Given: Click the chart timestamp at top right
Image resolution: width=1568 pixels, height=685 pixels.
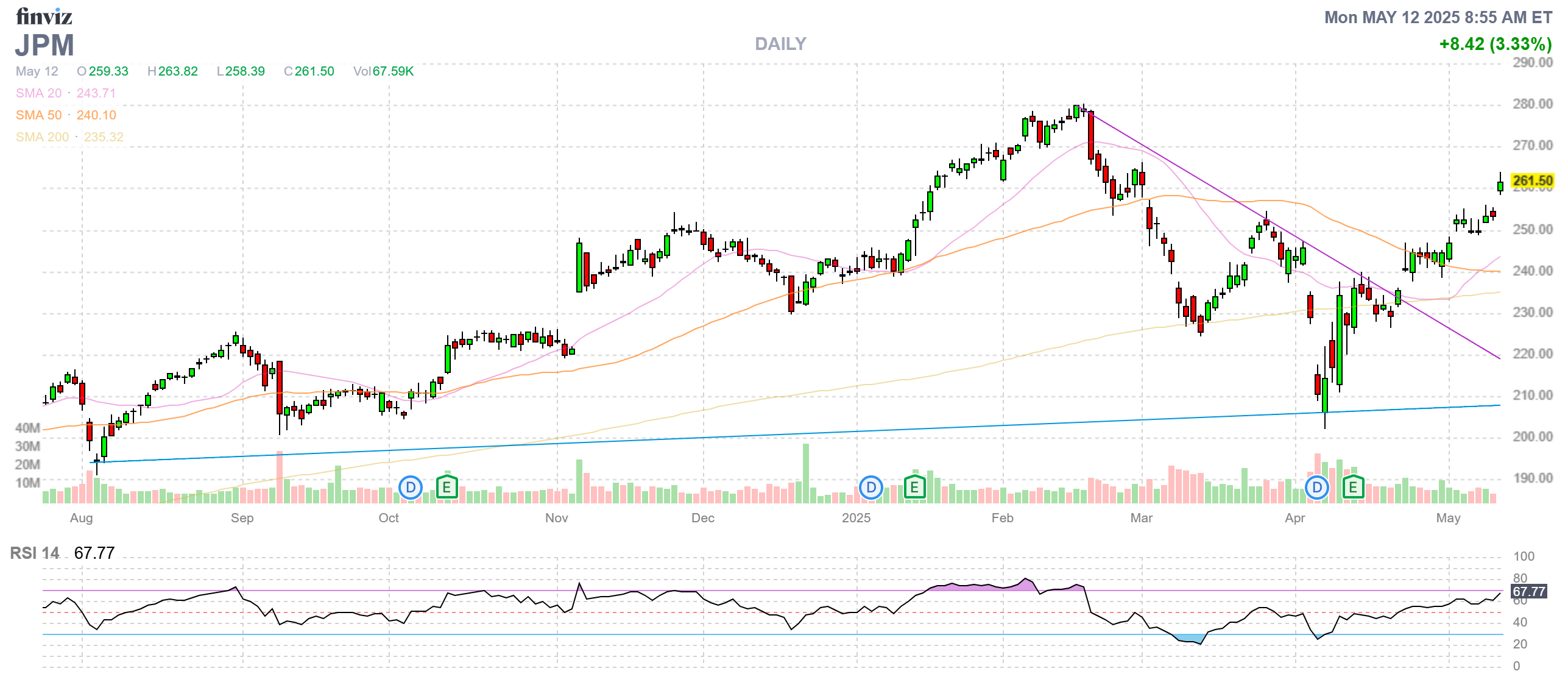Looking at the screenshot, I should 1438,18.
